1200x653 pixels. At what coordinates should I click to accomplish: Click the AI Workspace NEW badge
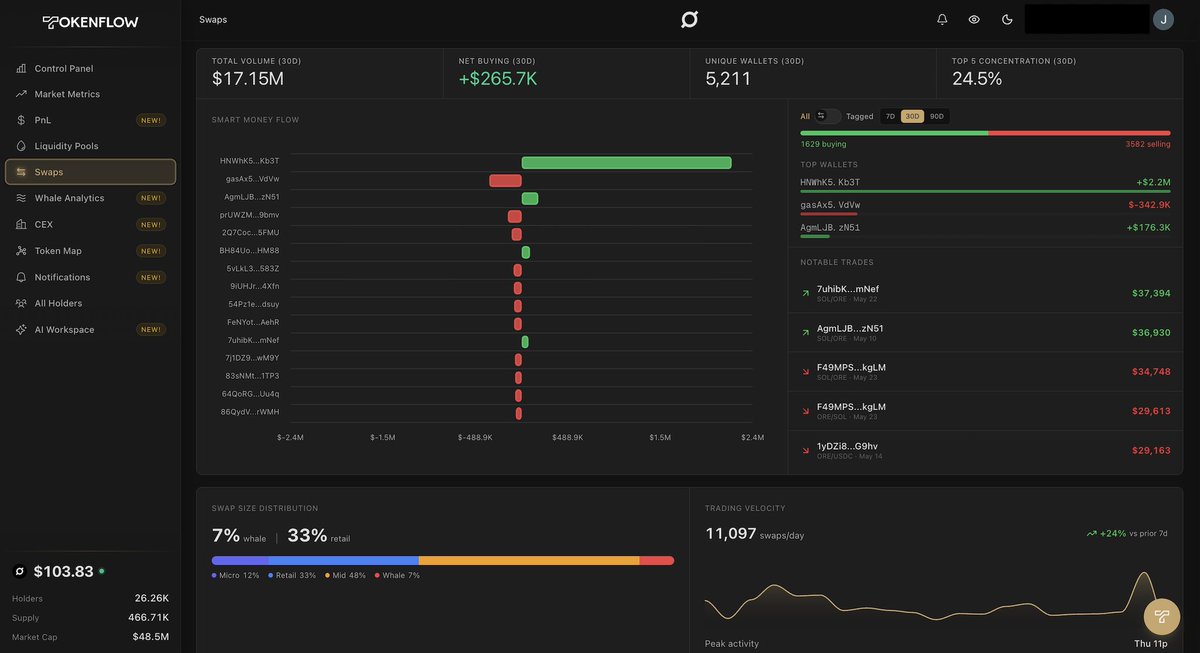[x=151, y=329]
